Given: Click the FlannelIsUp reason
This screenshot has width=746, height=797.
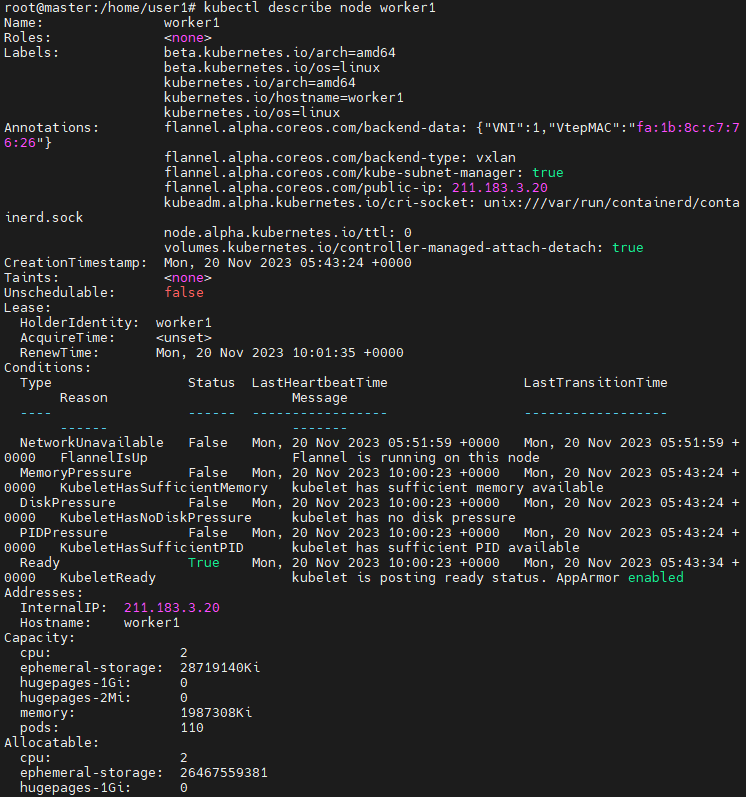Looking at the screenshot, I should click(104, 457).
